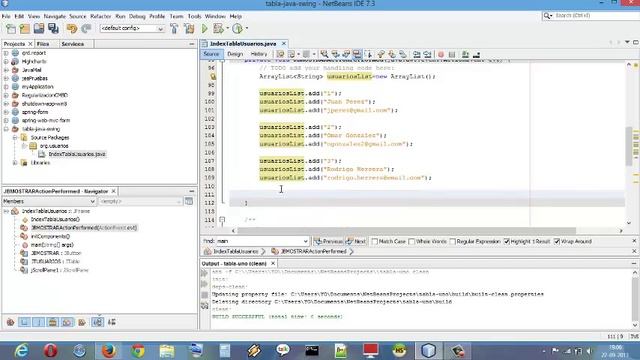
Task: Toggle the Match Case checkbox
Action: (374, 242)
